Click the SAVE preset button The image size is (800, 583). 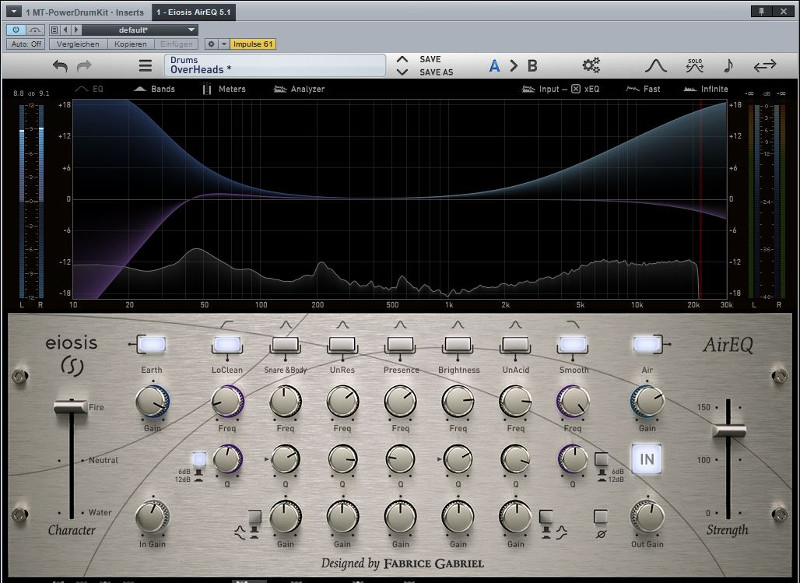point(430,59)
